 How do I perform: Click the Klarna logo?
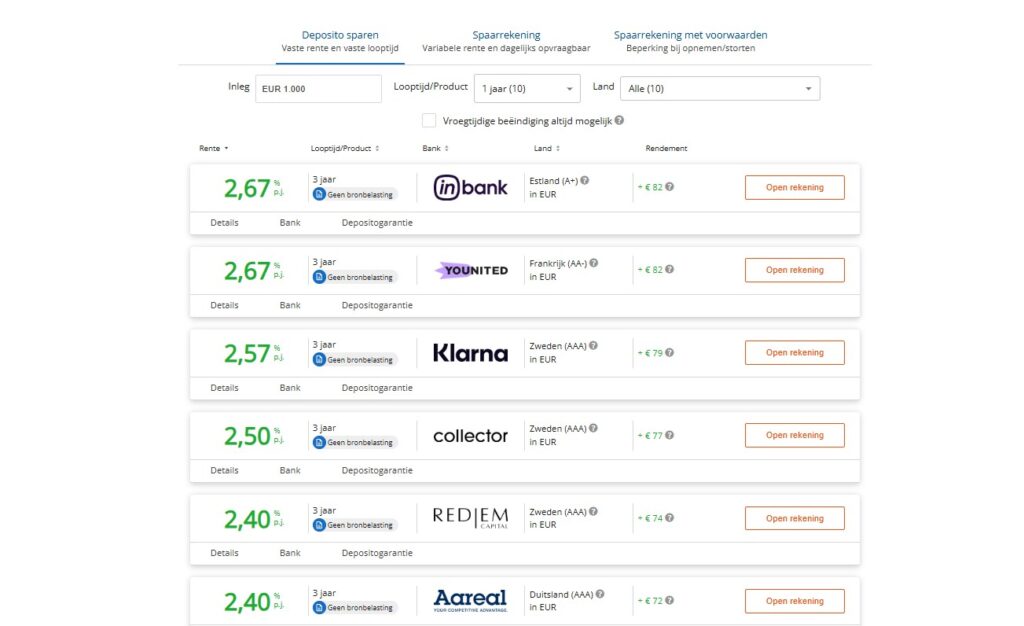pos(470,353)
